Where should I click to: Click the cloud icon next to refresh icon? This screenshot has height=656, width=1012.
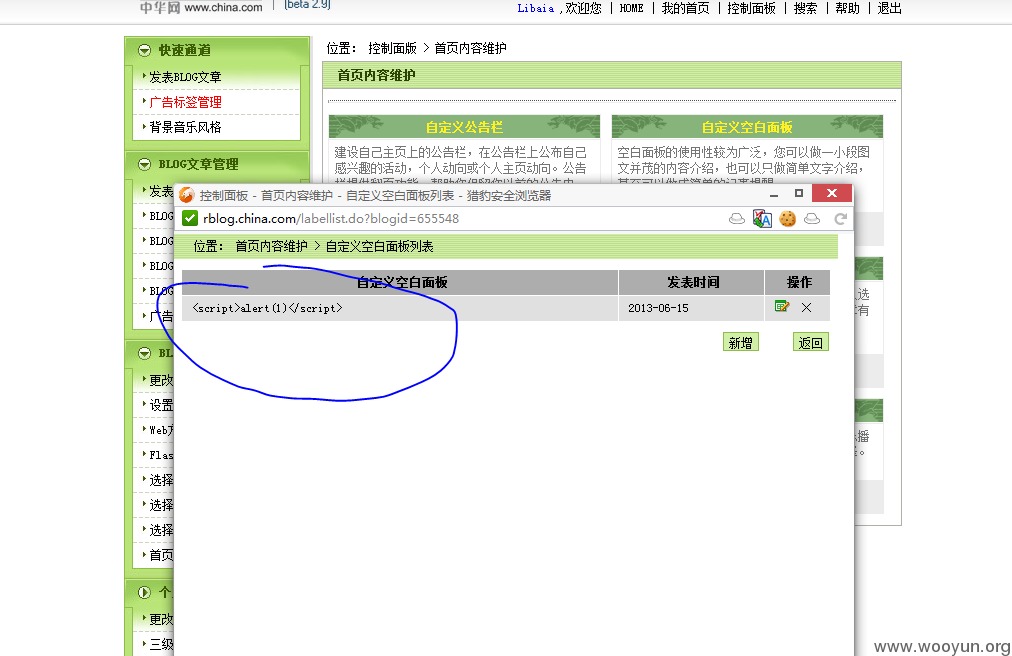tap(813, 219)
